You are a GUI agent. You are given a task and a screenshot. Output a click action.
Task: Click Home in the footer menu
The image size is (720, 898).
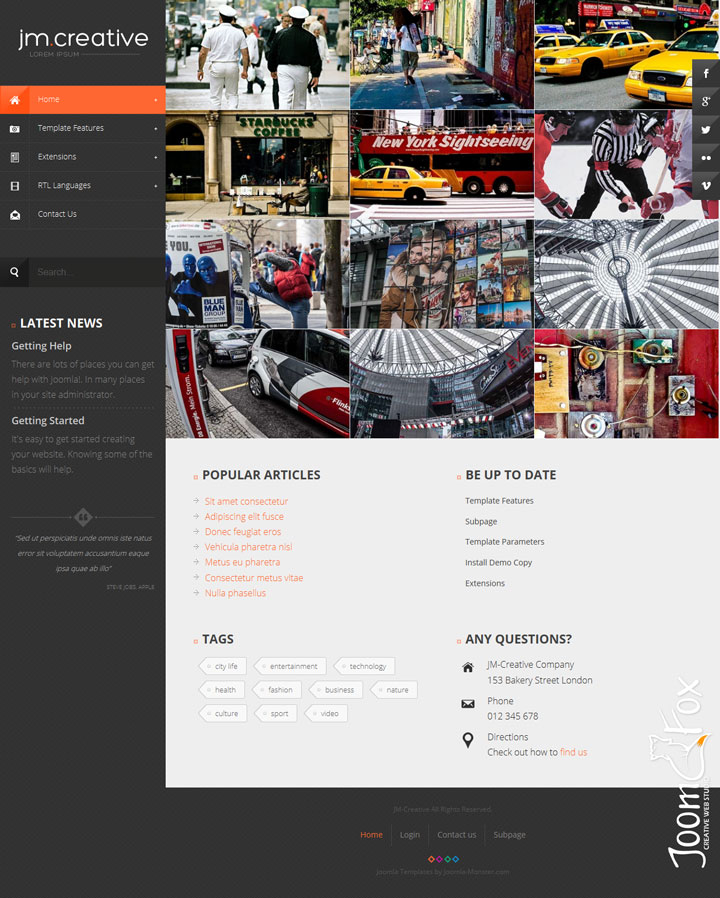(371, 834)
